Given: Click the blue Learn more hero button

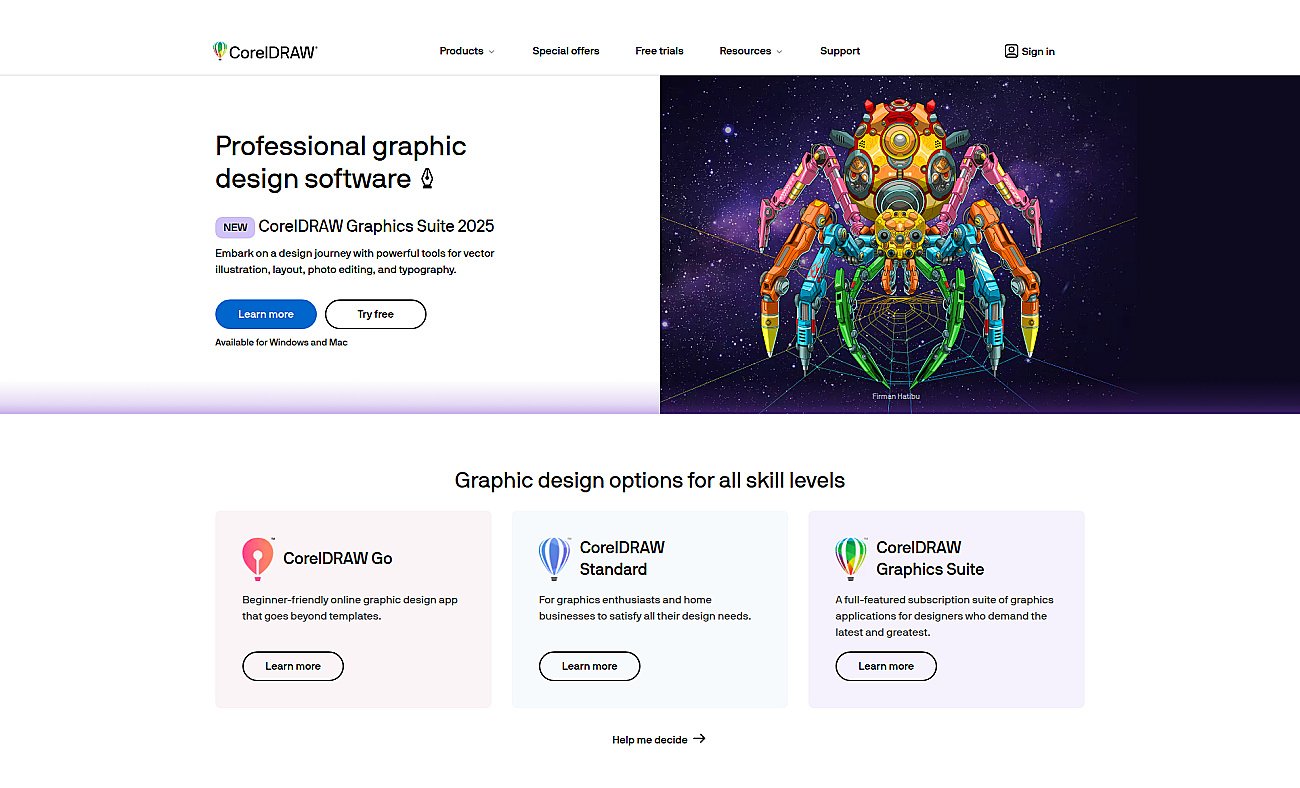Looking at the screenshot, I should (266, 314).
